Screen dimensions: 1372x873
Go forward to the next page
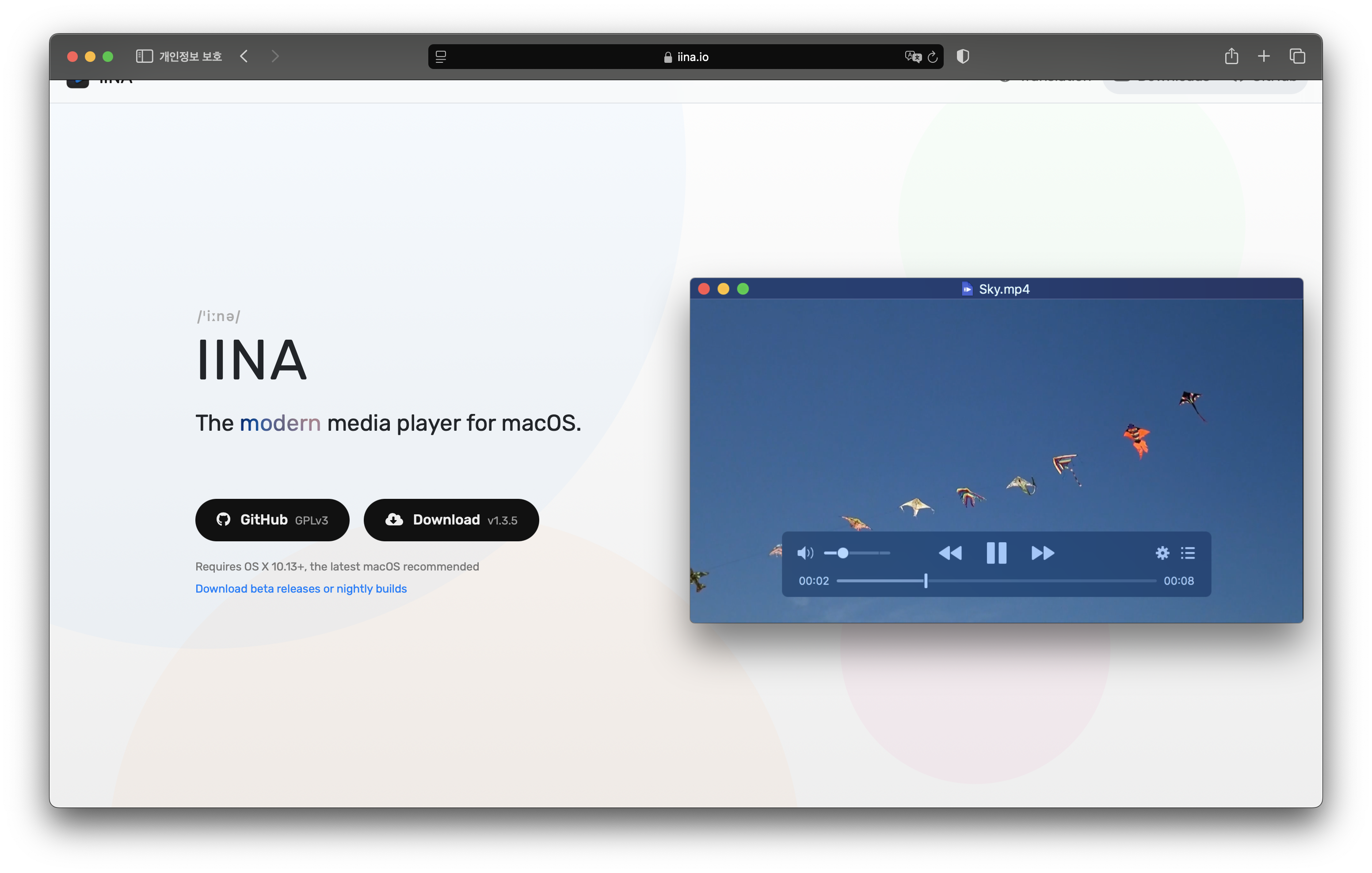(x=275, y=56)
